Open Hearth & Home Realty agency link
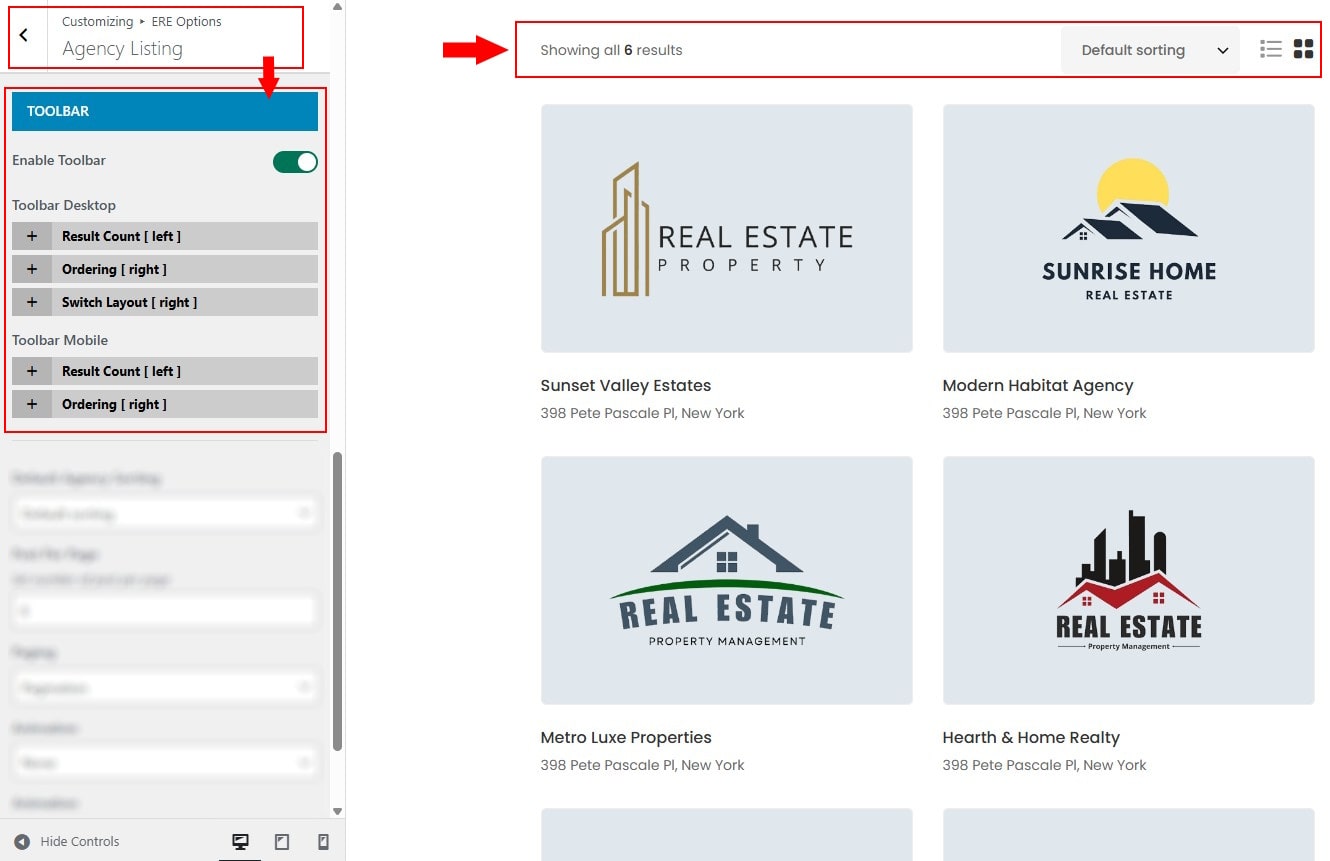 tap(1031, 738)
